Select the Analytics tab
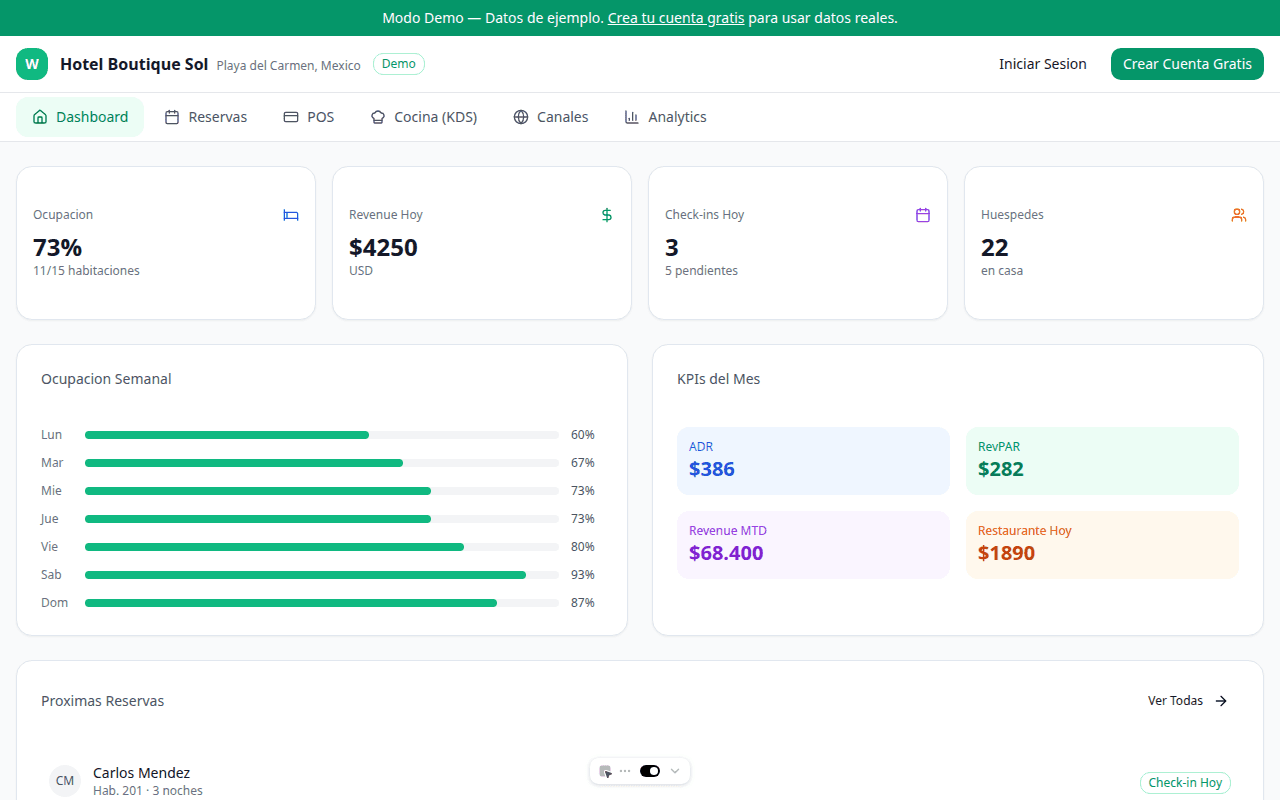The image size is (1280, 800). (666, 117)
